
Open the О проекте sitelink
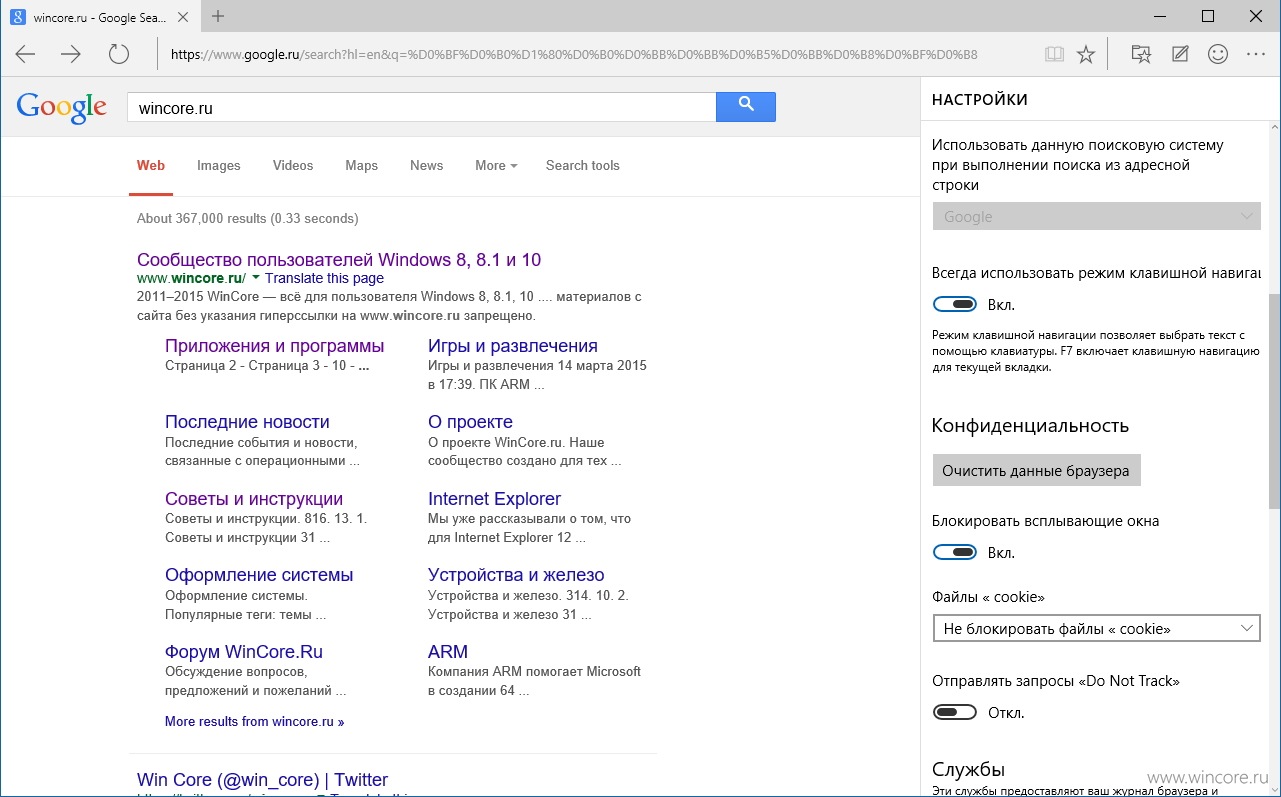coord(470,422)
